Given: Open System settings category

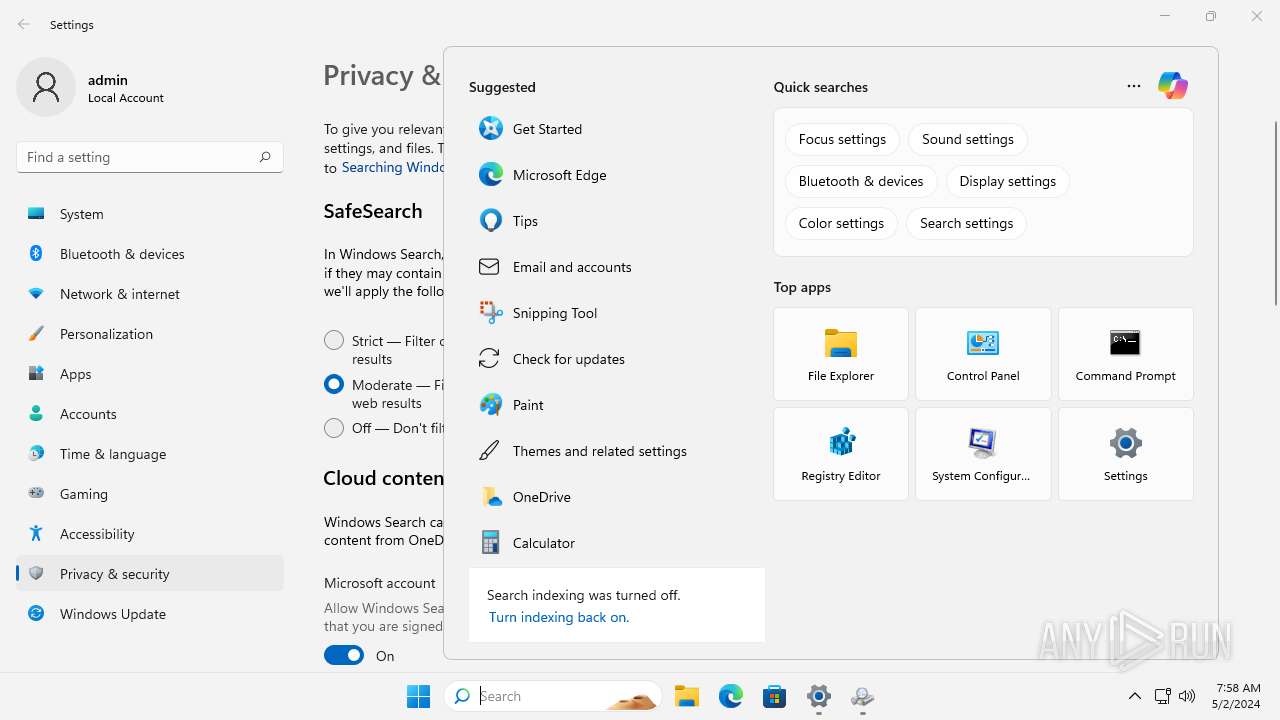Looking at the screenshot, I should 150,214.
